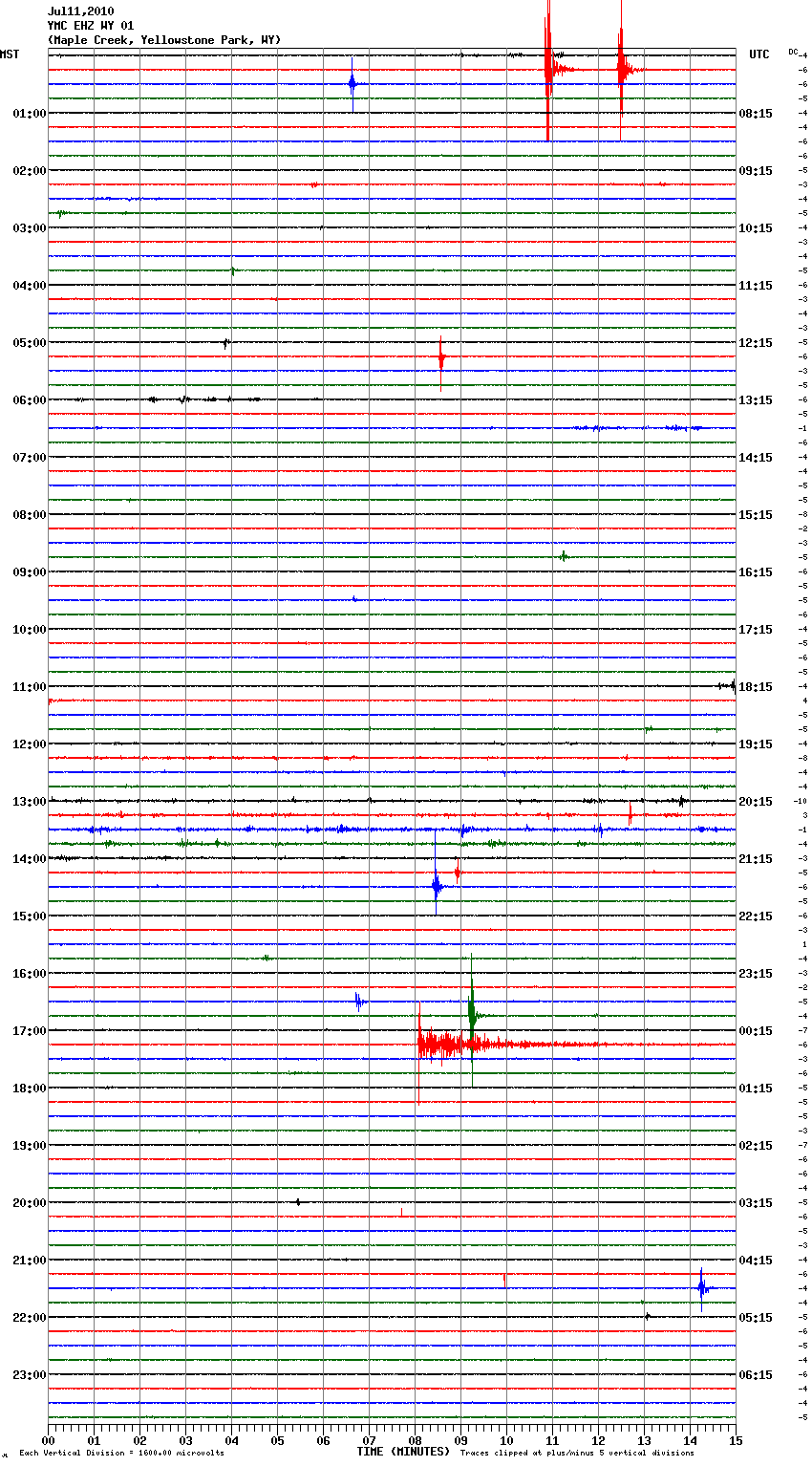Click the Traces clipped footer note
The width and height of the screenshot is (812, 1466).
[x=577, y=1453]
